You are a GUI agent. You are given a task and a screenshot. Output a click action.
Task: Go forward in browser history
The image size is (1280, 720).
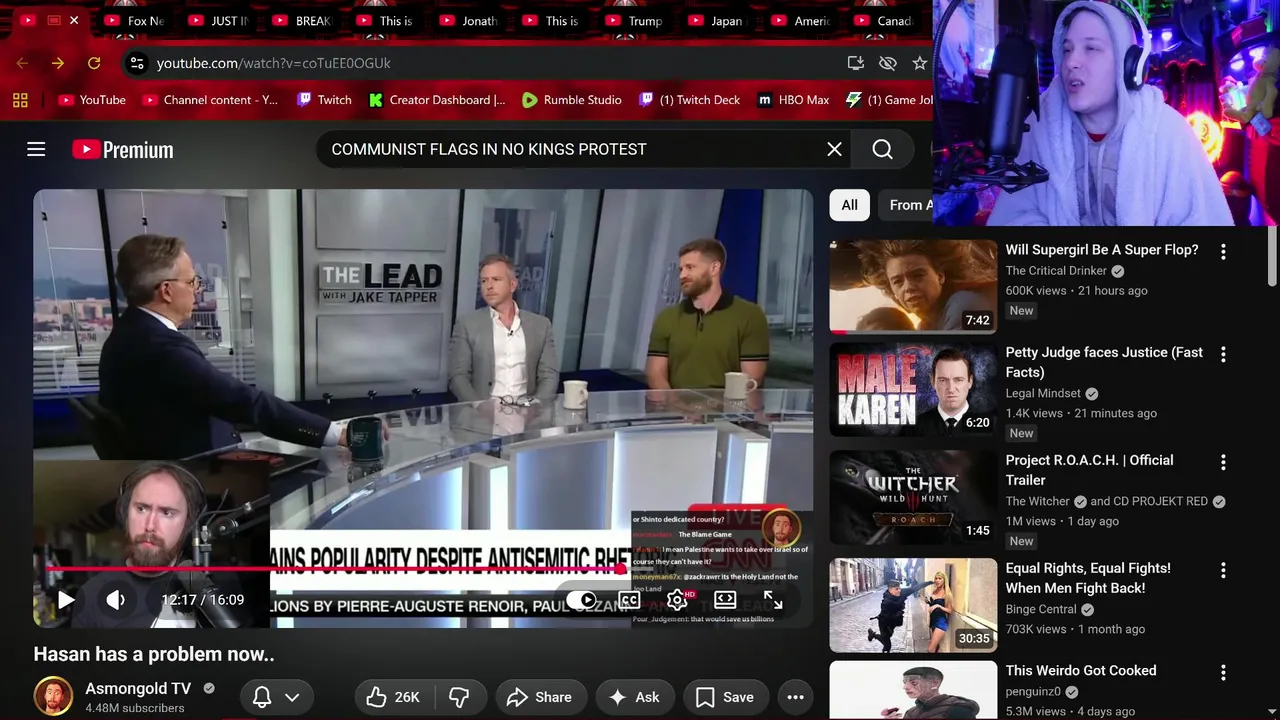coord(58,63)
